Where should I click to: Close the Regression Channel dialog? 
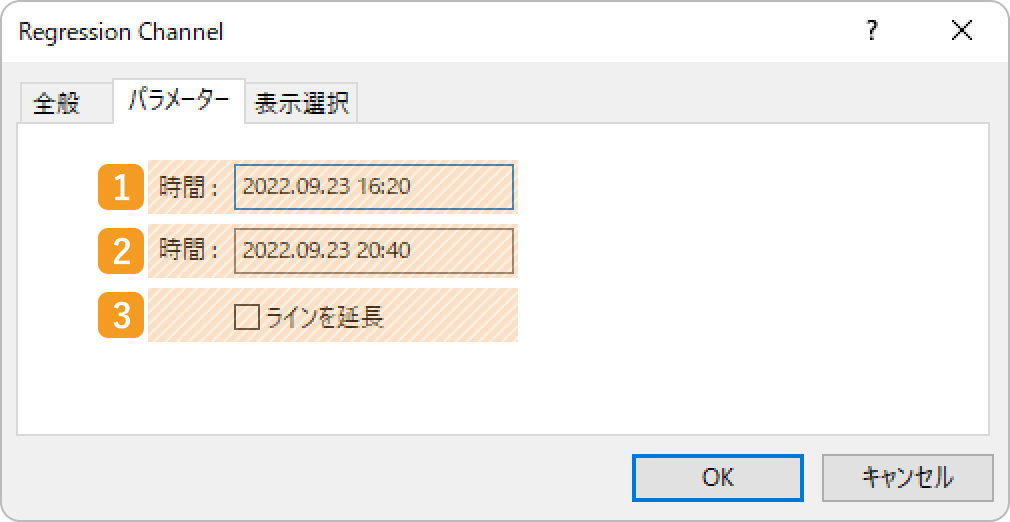962,31
